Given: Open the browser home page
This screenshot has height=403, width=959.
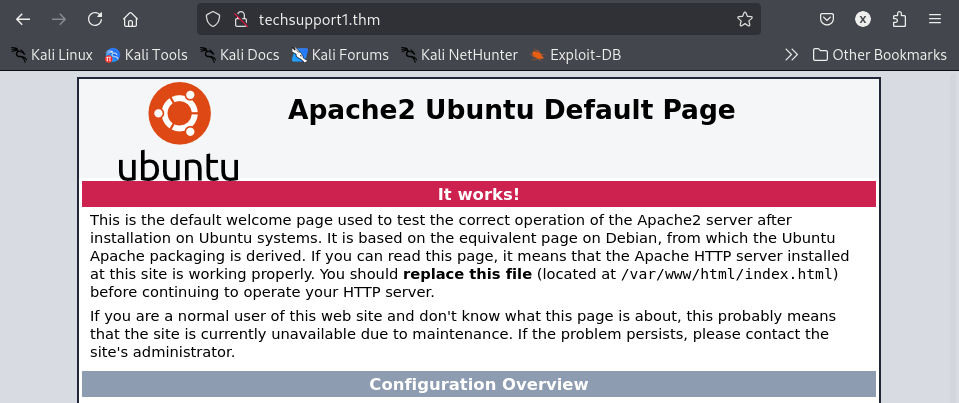Looking at the screenshot, I should [130, 20].
